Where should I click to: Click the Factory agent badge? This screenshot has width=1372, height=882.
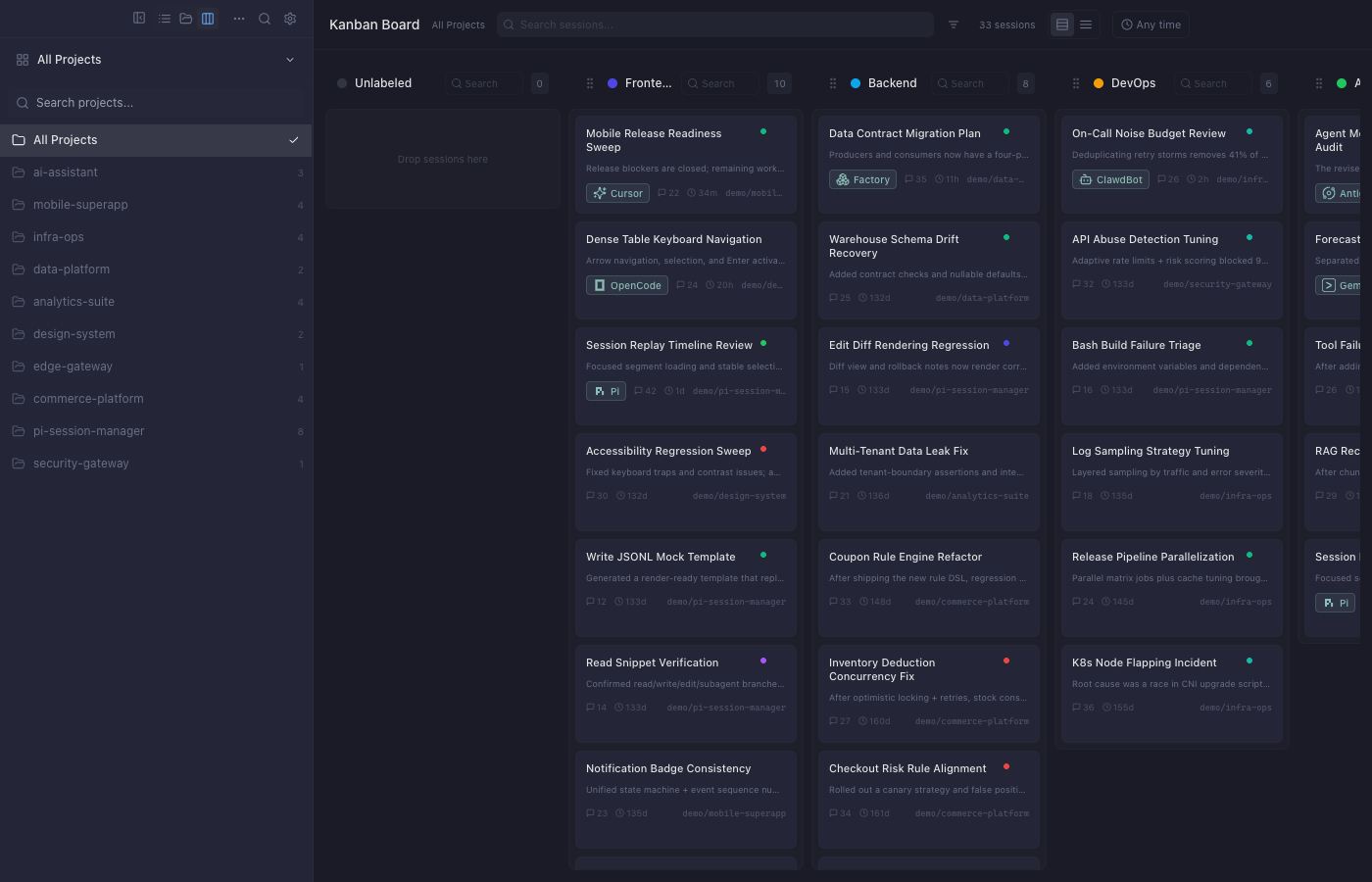862,179
